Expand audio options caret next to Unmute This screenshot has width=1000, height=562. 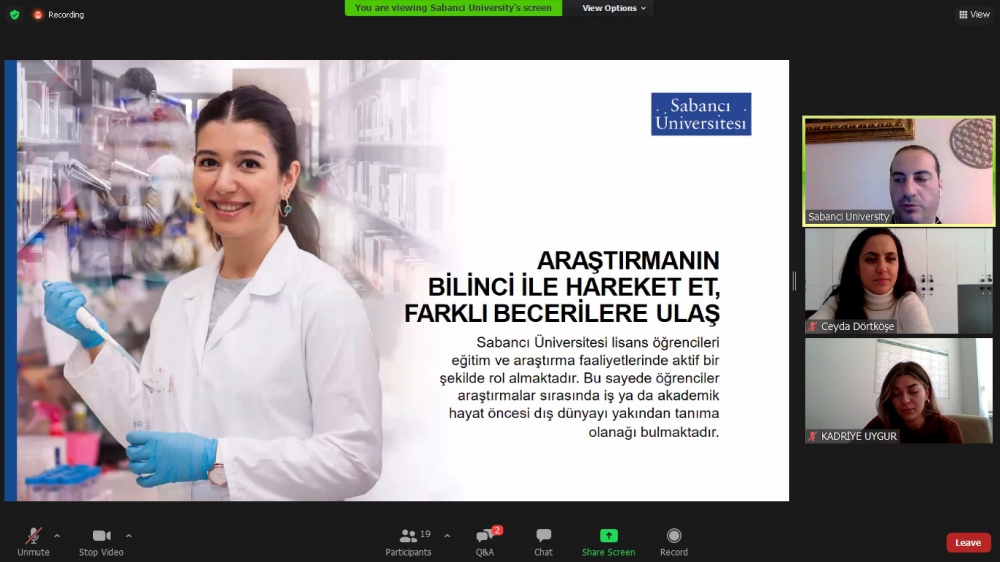tap(57, 536)
